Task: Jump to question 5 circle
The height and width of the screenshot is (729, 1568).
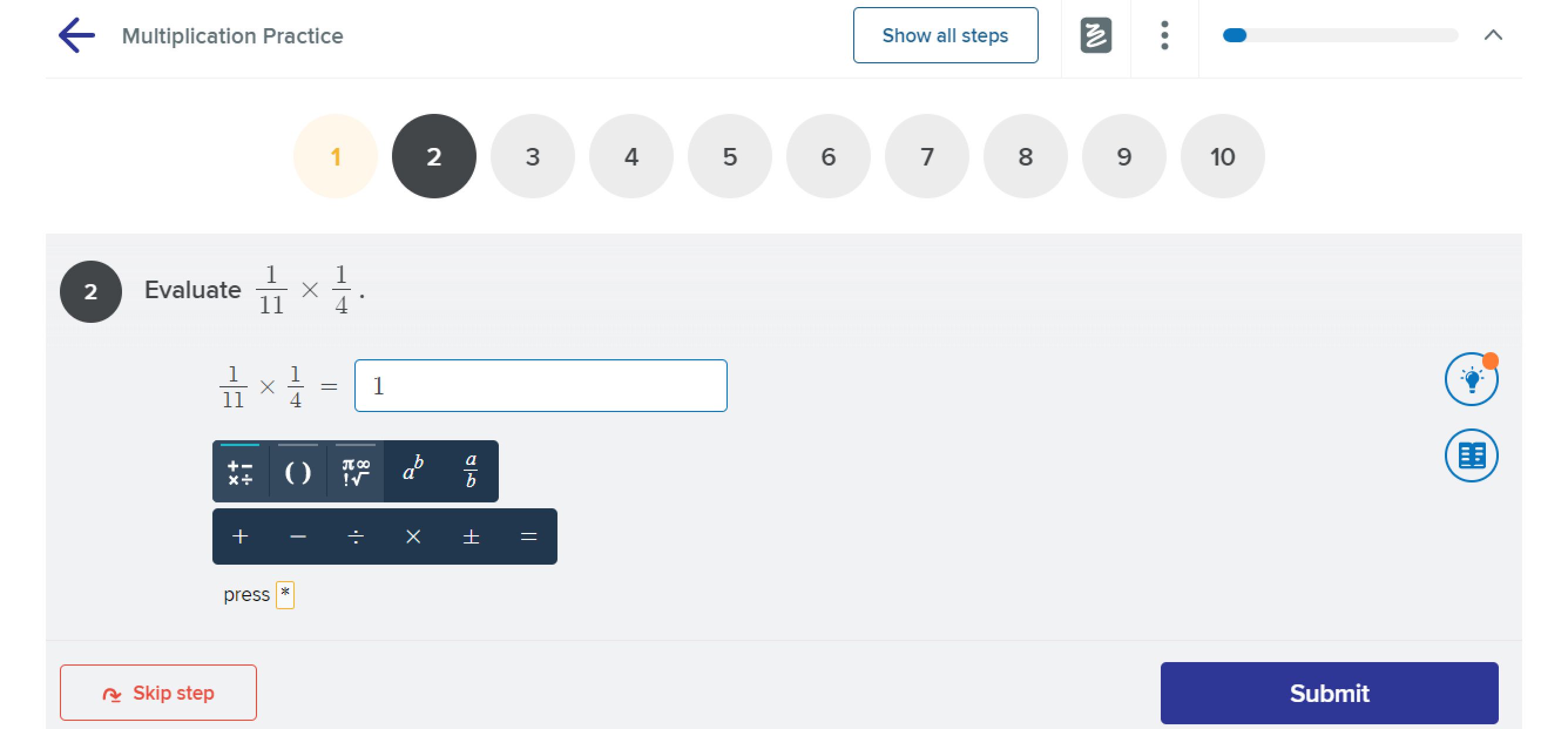Action: [x=729, y=157]
